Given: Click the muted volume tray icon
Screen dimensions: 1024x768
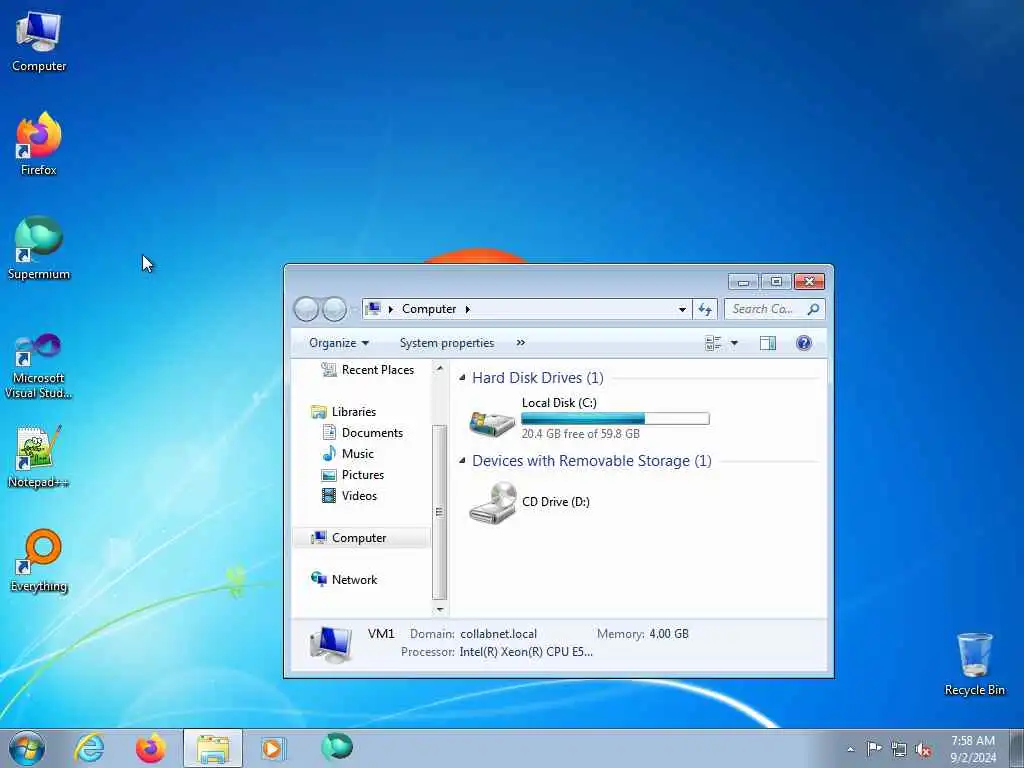Looking at the screenshot, I should point(923,750).
